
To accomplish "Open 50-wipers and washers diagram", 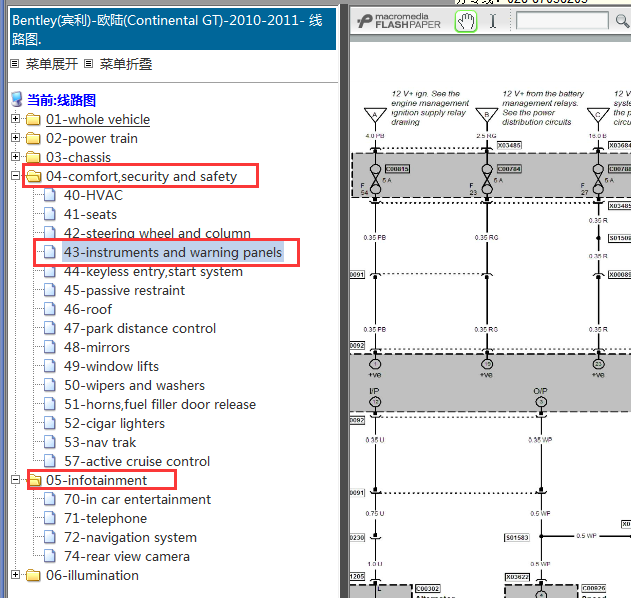I will click(134, 386).
